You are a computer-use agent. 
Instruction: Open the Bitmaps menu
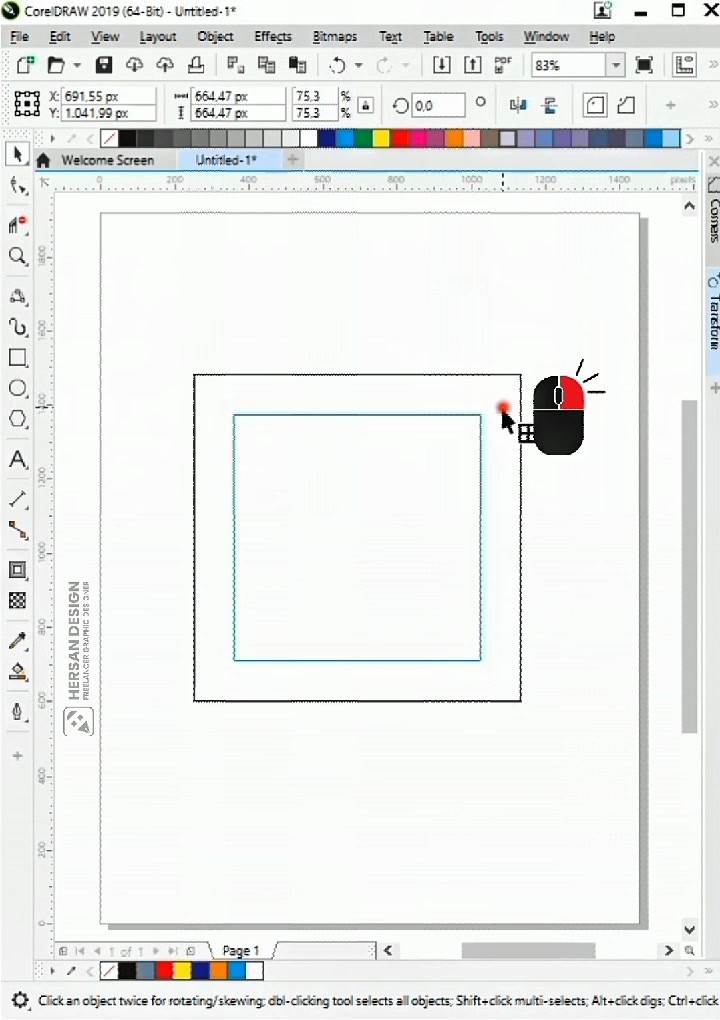[334, 37]
